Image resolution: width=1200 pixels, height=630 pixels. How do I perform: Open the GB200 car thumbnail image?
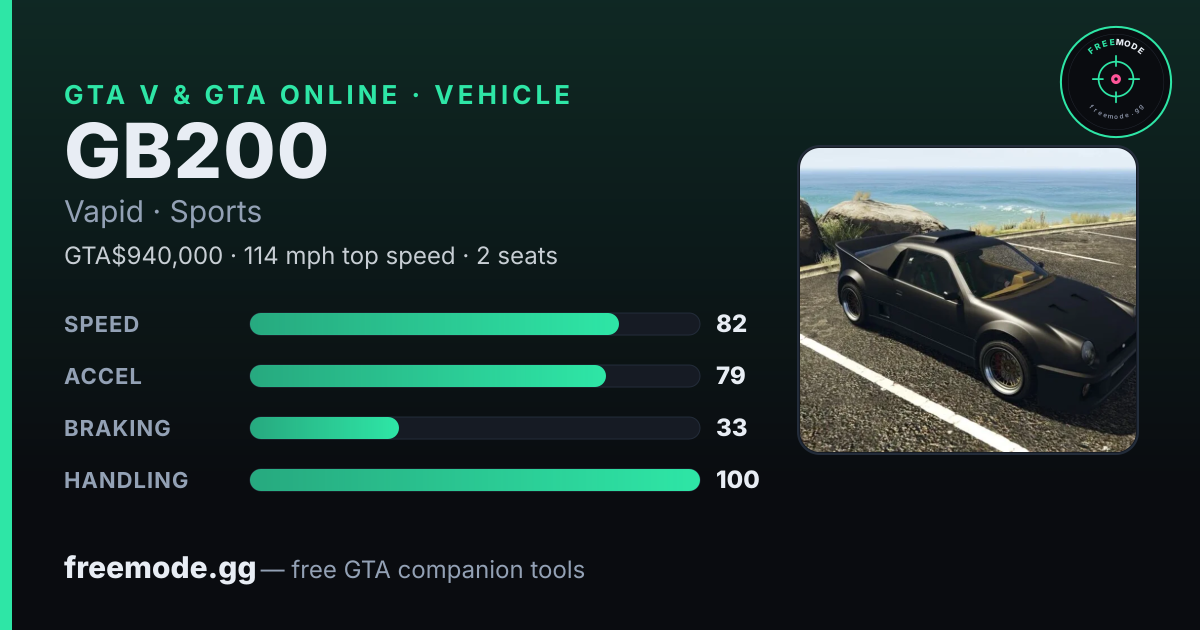(x=968, y=300)
